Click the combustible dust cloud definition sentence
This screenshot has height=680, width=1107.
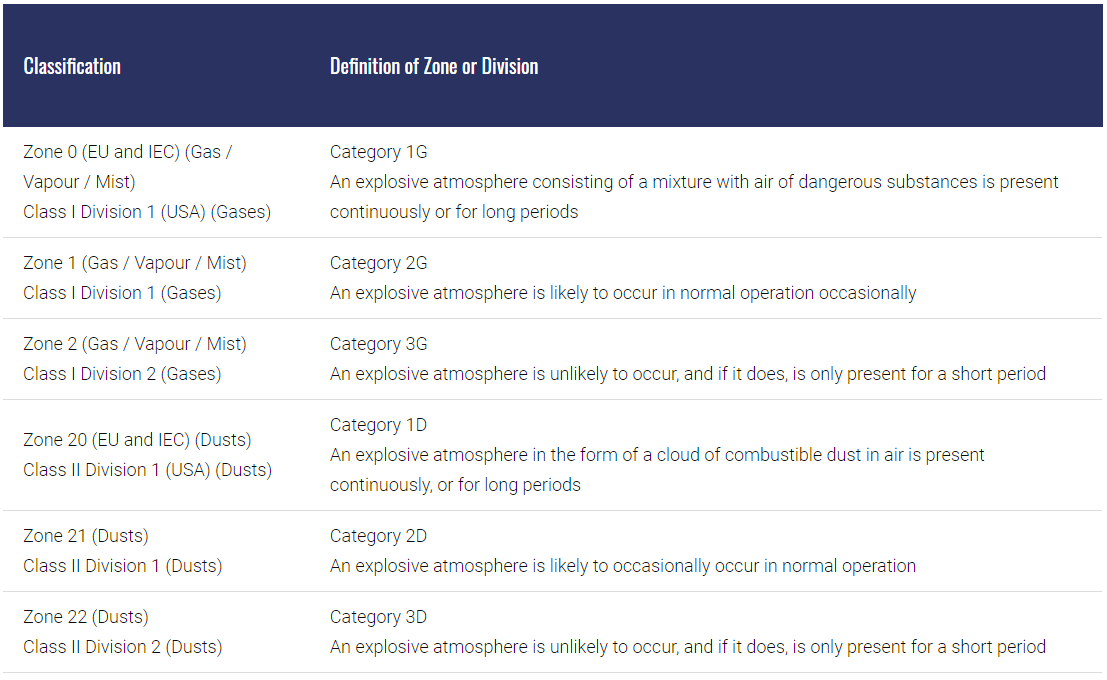pyautogui.click(x=657, y=455)
